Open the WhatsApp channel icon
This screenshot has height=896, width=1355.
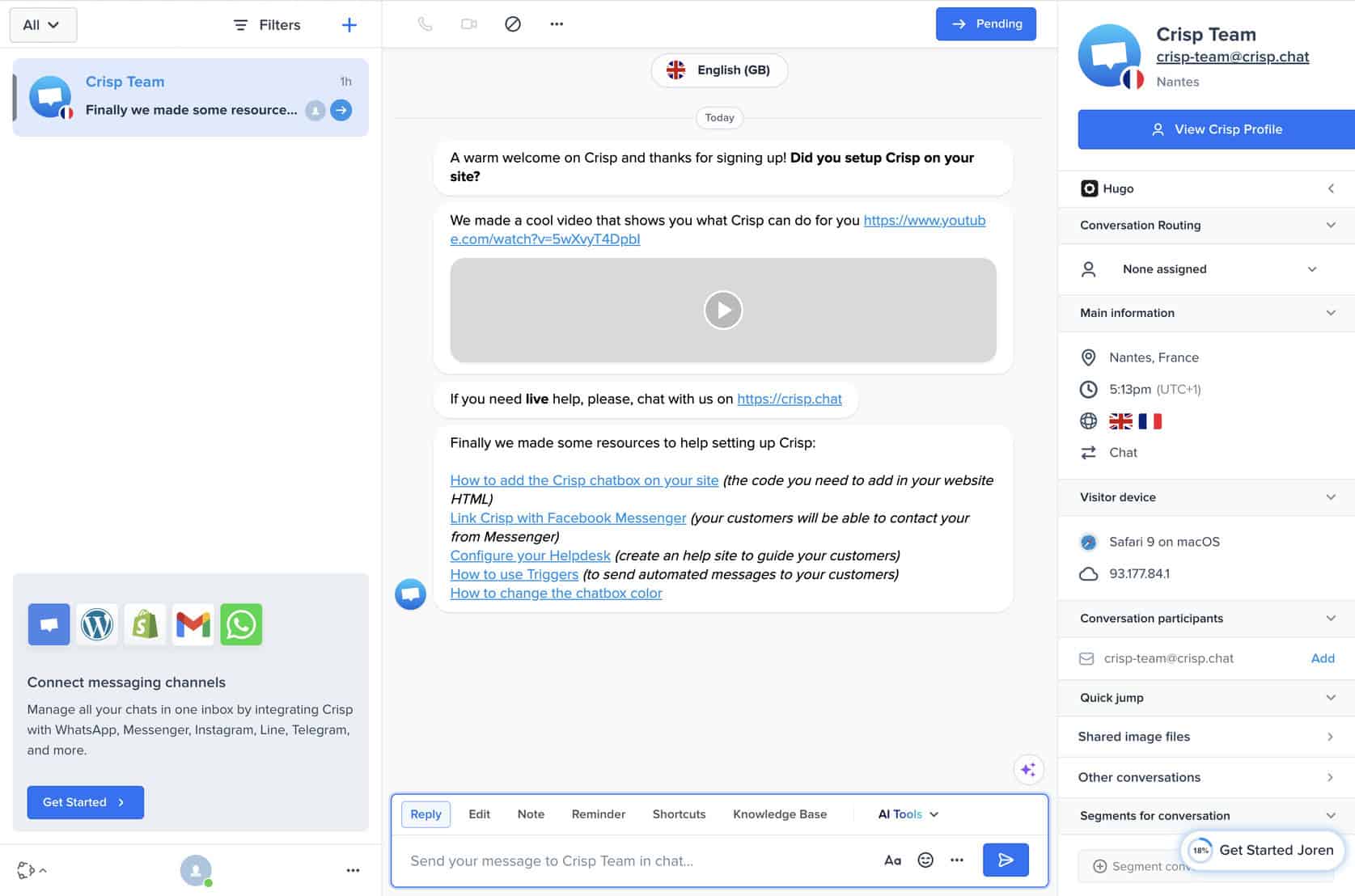[241, 624]
